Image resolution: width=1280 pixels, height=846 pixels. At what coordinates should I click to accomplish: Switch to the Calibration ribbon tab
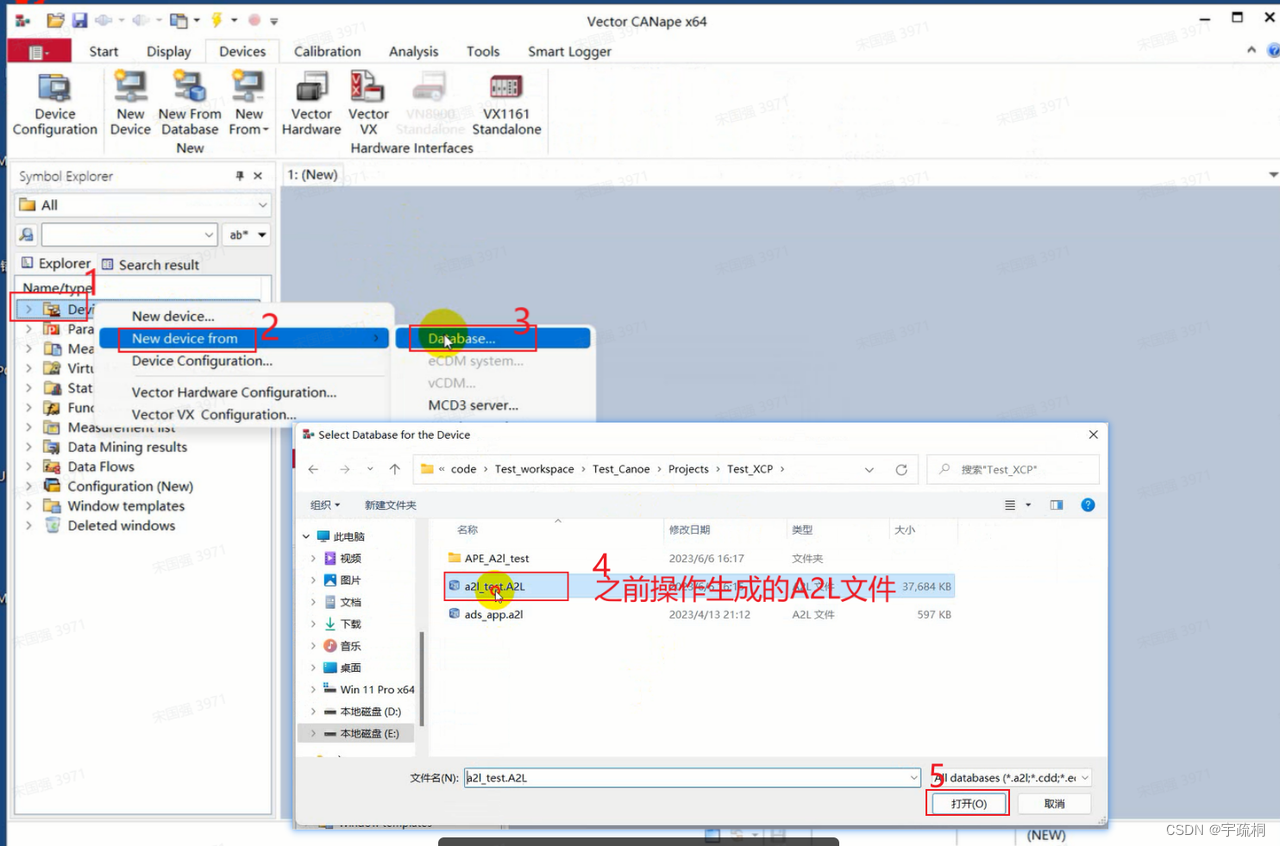coord(327,52)
